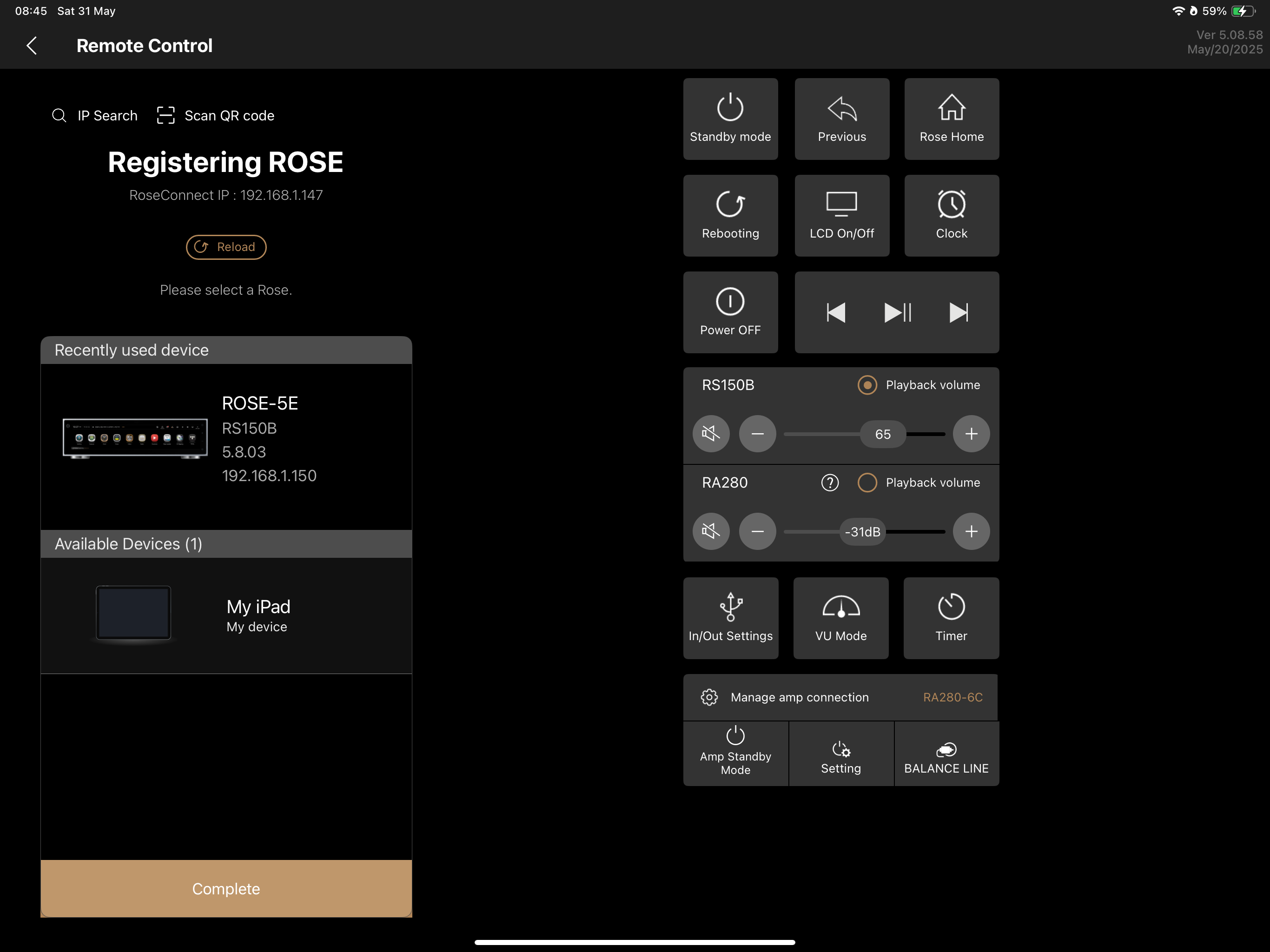Toggle LCD On/Off
The width and height of the screenshot is (1270, 952).
click(x=842, y=215)
